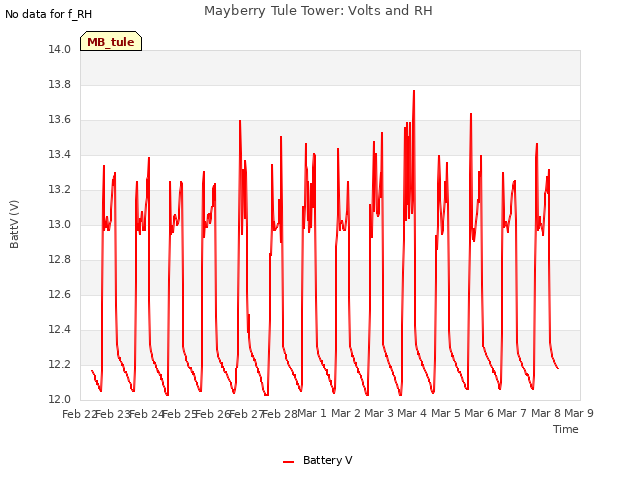Click the chart title Mayberry Tule Tower
Viewport: 640px width, 480px height.
pos(318,11)
